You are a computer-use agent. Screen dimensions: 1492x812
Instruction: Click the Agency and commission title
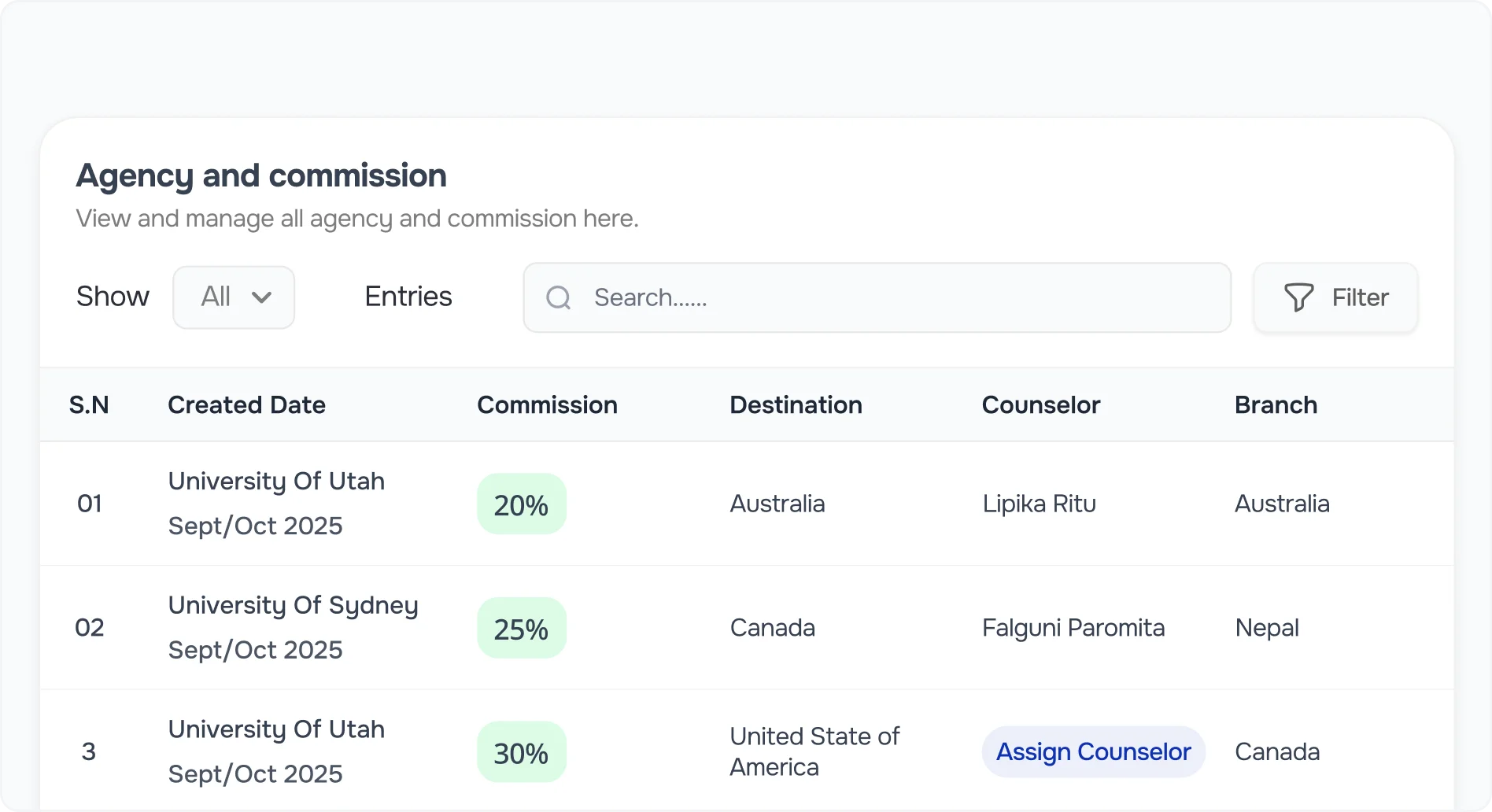pos(260,175)
